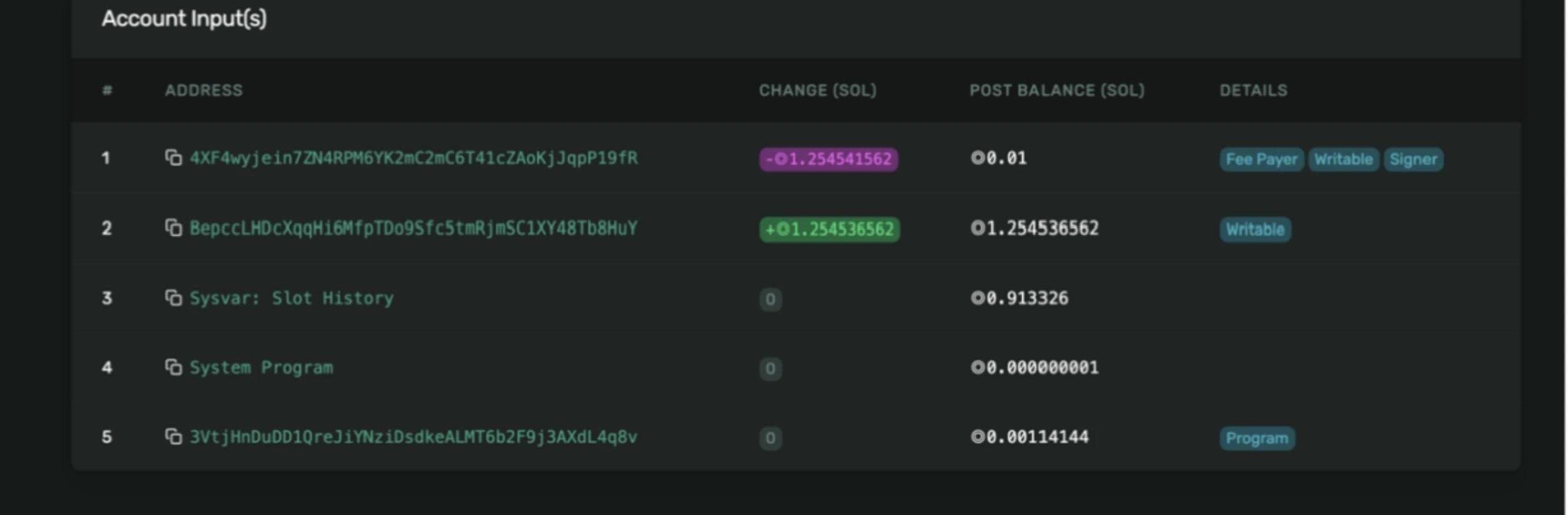This screenshot has height=515, width=1568.
Task: Copy the BepccLHDcXqqHi6MfpTDo9 address
Action: pos(173,228)
